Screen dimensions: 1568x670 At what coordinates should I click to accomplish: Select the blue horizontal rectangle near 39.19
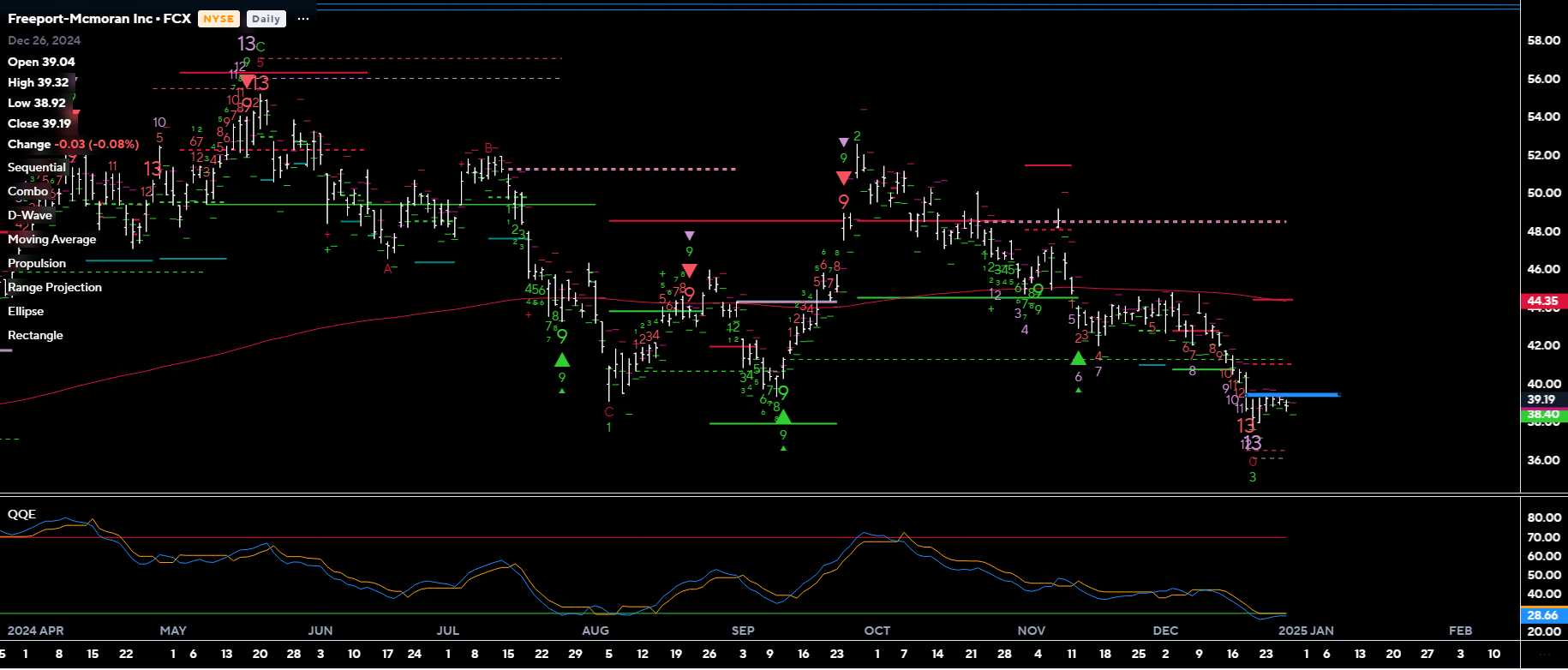[x=1292, y=395]
